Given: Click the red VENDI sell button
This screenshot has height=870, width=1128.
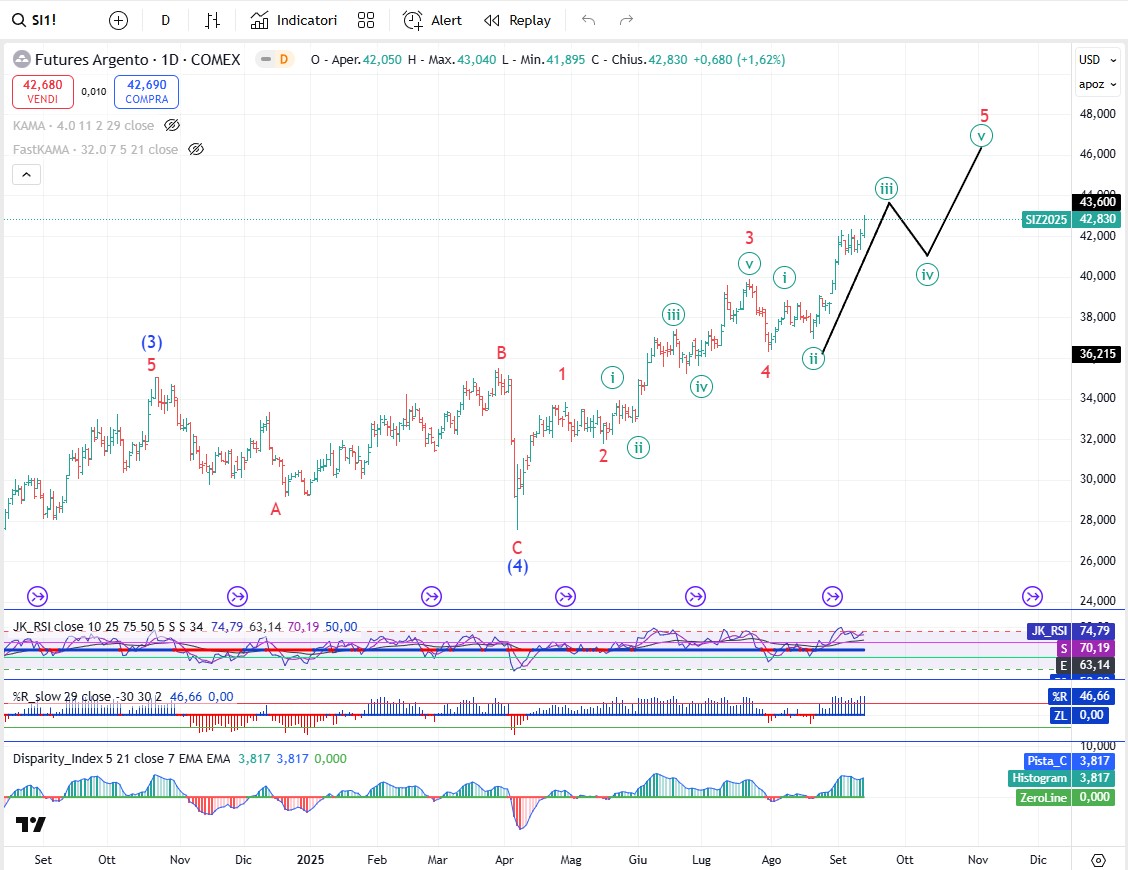Looking at the screenshot, I should click(x=42, y=91).
